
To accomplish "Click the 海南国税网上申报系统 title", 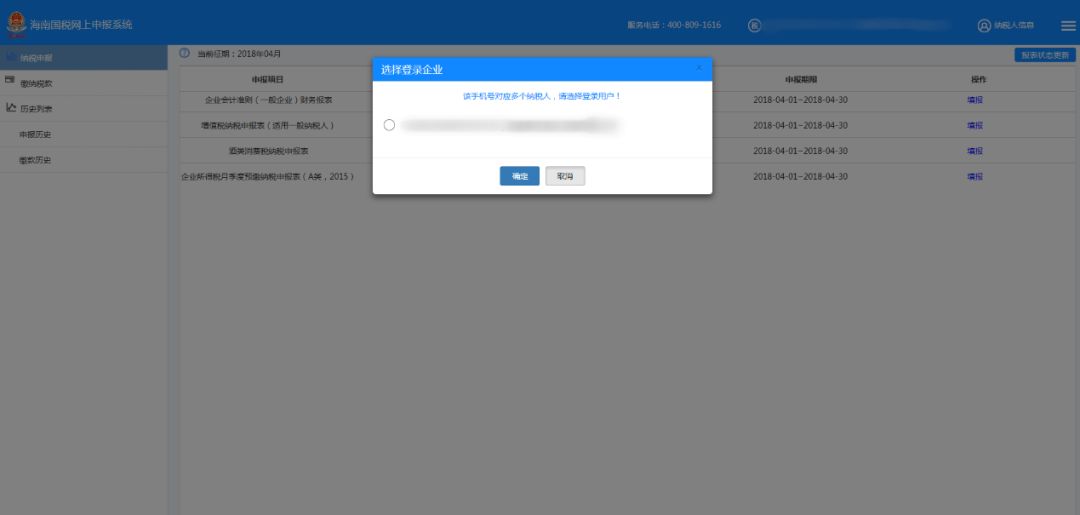I will point(81,25).
